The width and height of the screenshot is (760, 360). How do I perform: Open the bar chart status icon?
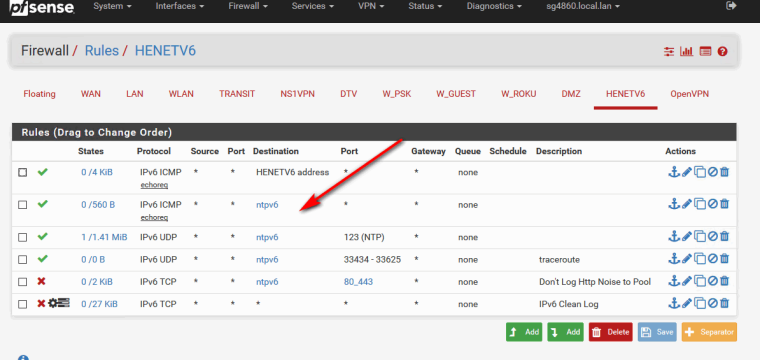[x=686, y=51]
